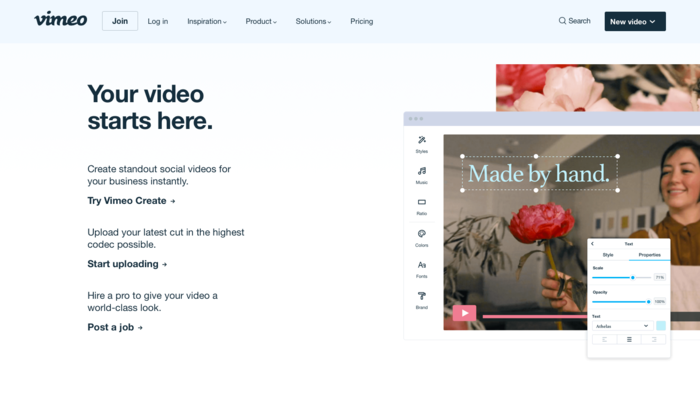Click the pink play button on video
This screenshot has height=400, width=700.
pyautogui.click(x=464, y=313)
